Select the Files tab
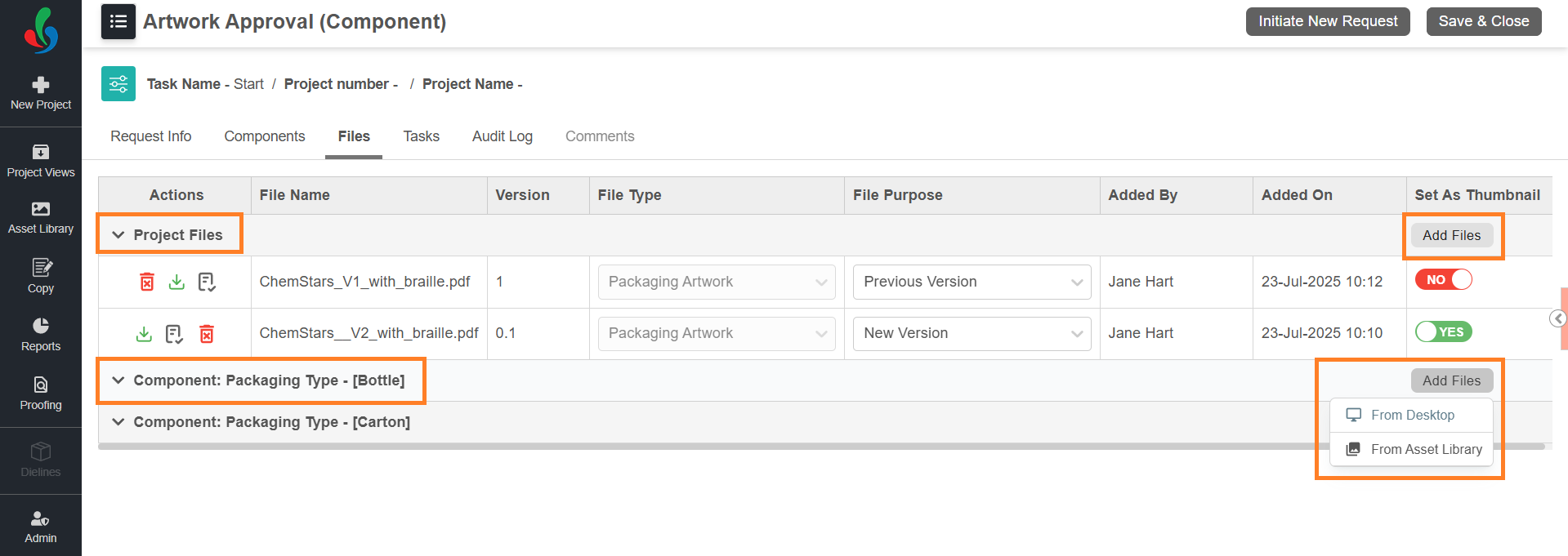Image resolution: width=1568 pixels, height=556 pixels. [354, 136]
